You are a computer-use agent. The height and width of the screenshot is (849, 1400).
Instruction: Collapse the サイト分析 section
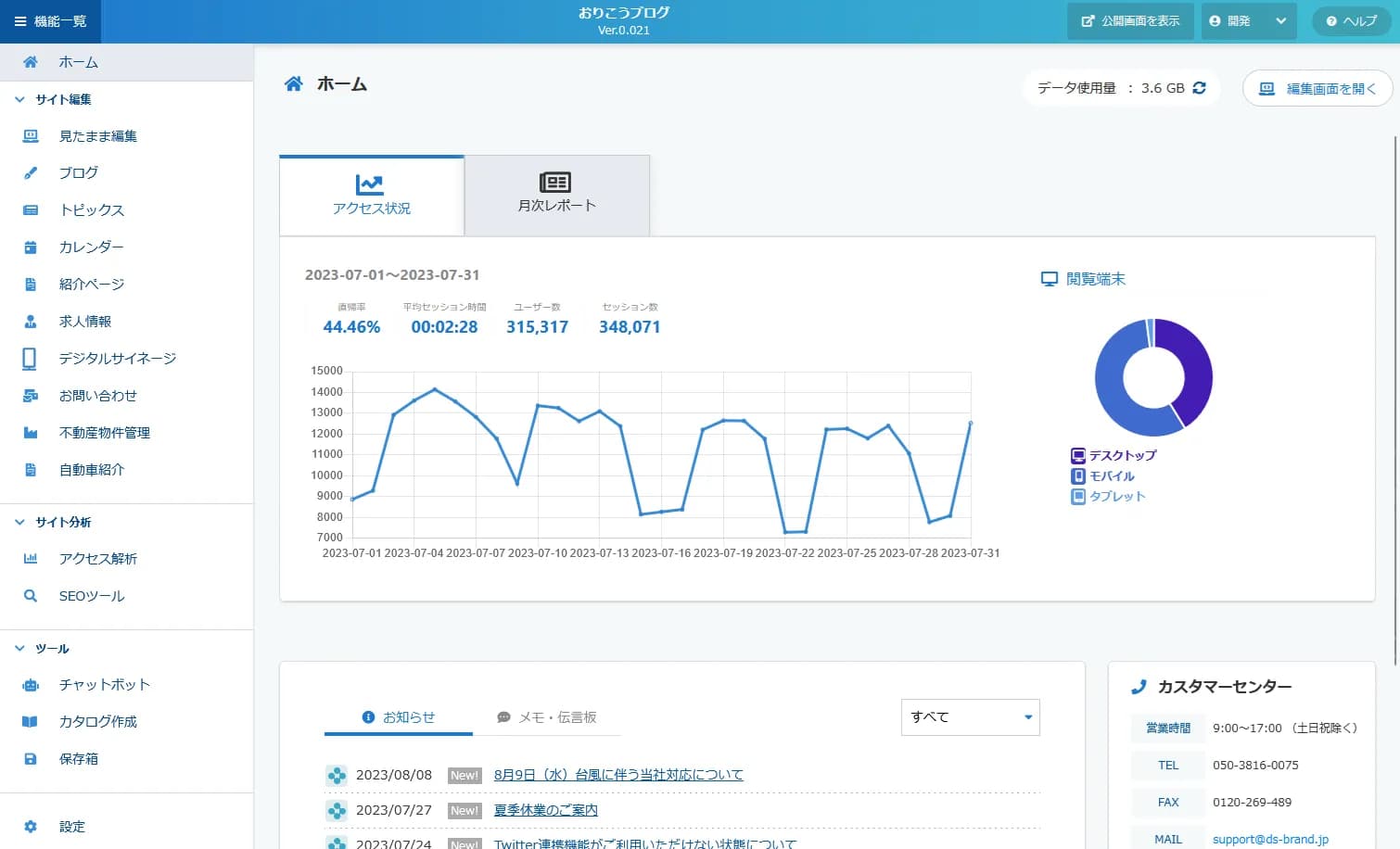19,523
